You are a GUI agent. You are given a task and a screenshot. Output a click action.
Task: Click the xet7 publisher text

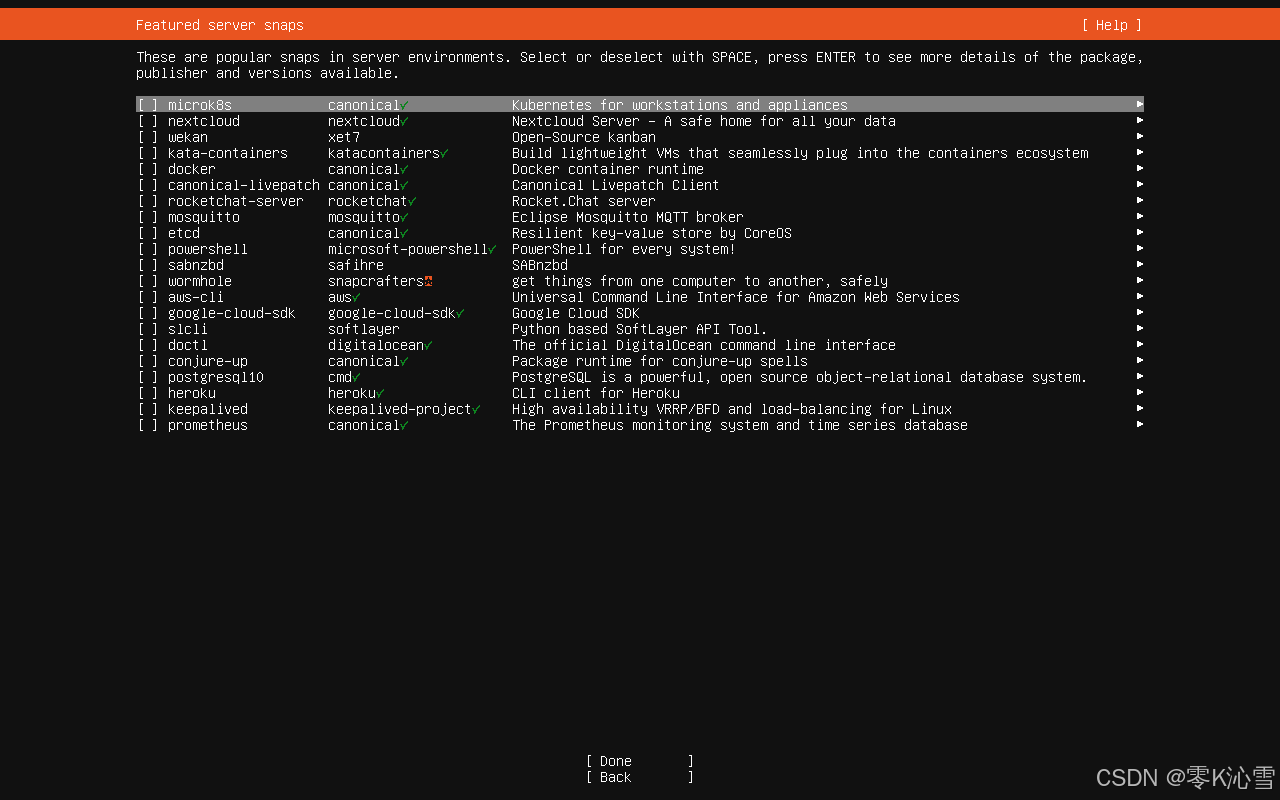pyautogui.click(x=344, y=137)
